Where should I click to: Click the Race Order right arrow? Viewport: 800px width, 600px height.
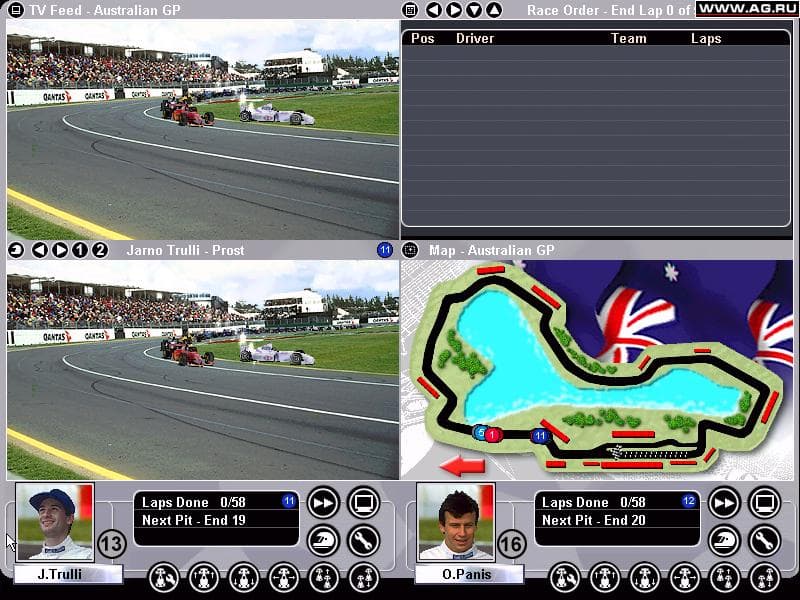tap(454, 10)
